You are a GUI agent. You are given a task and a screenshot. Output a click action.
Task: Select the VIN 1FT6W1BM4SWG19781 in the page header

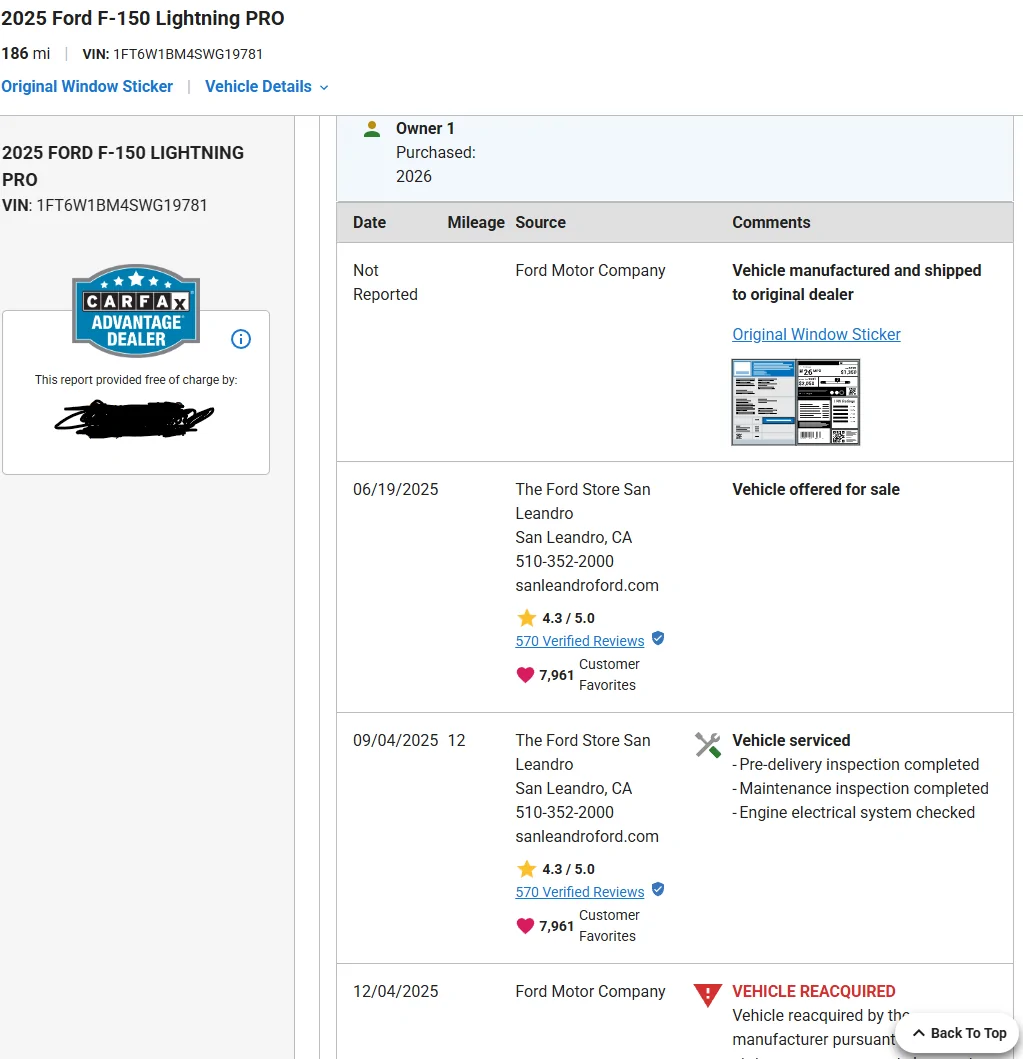188,54
